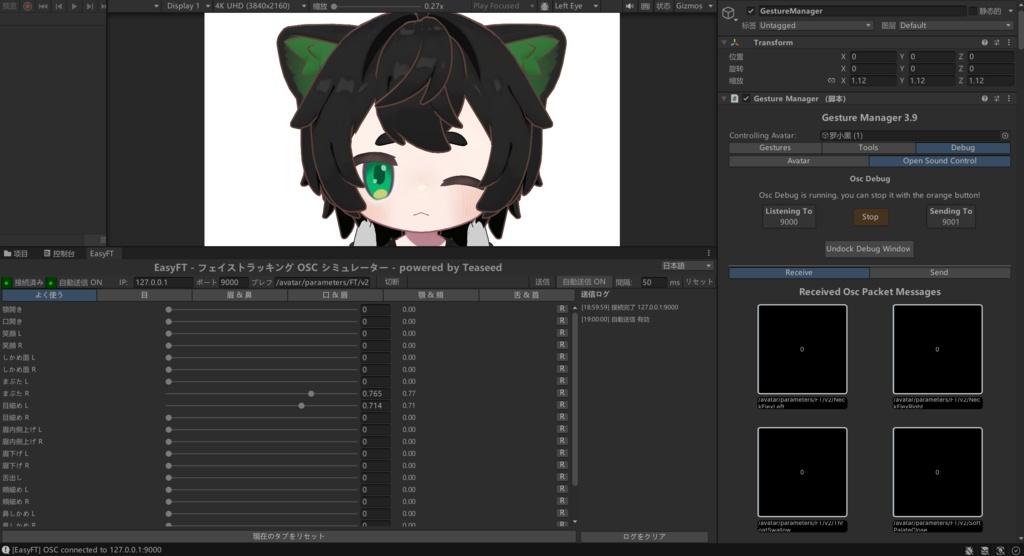Open Transform component preset icon
Image resolution: width=1024 pixels, height=556 pixels.
click(997, 42)
